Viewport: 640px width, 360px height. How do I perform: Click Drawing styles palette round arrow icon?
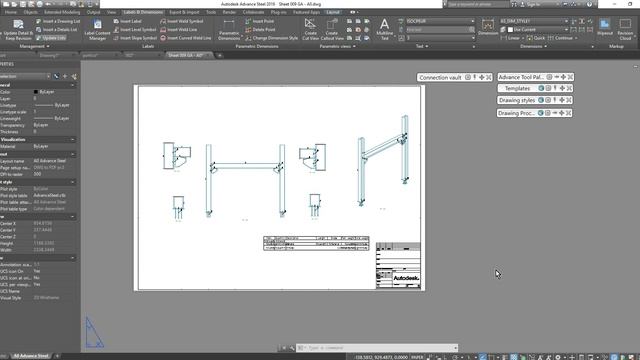(x=541, y=100)
